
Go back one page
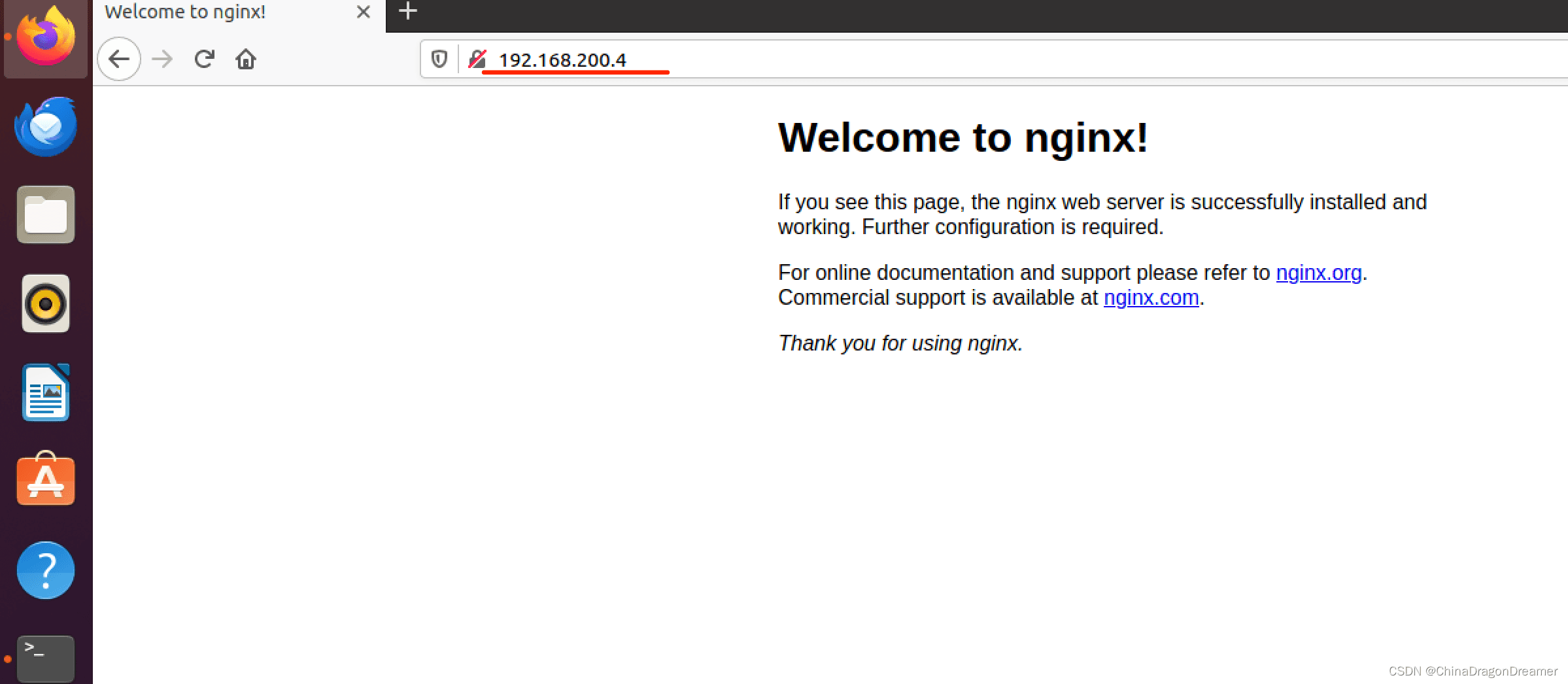[x=119, y=60]
